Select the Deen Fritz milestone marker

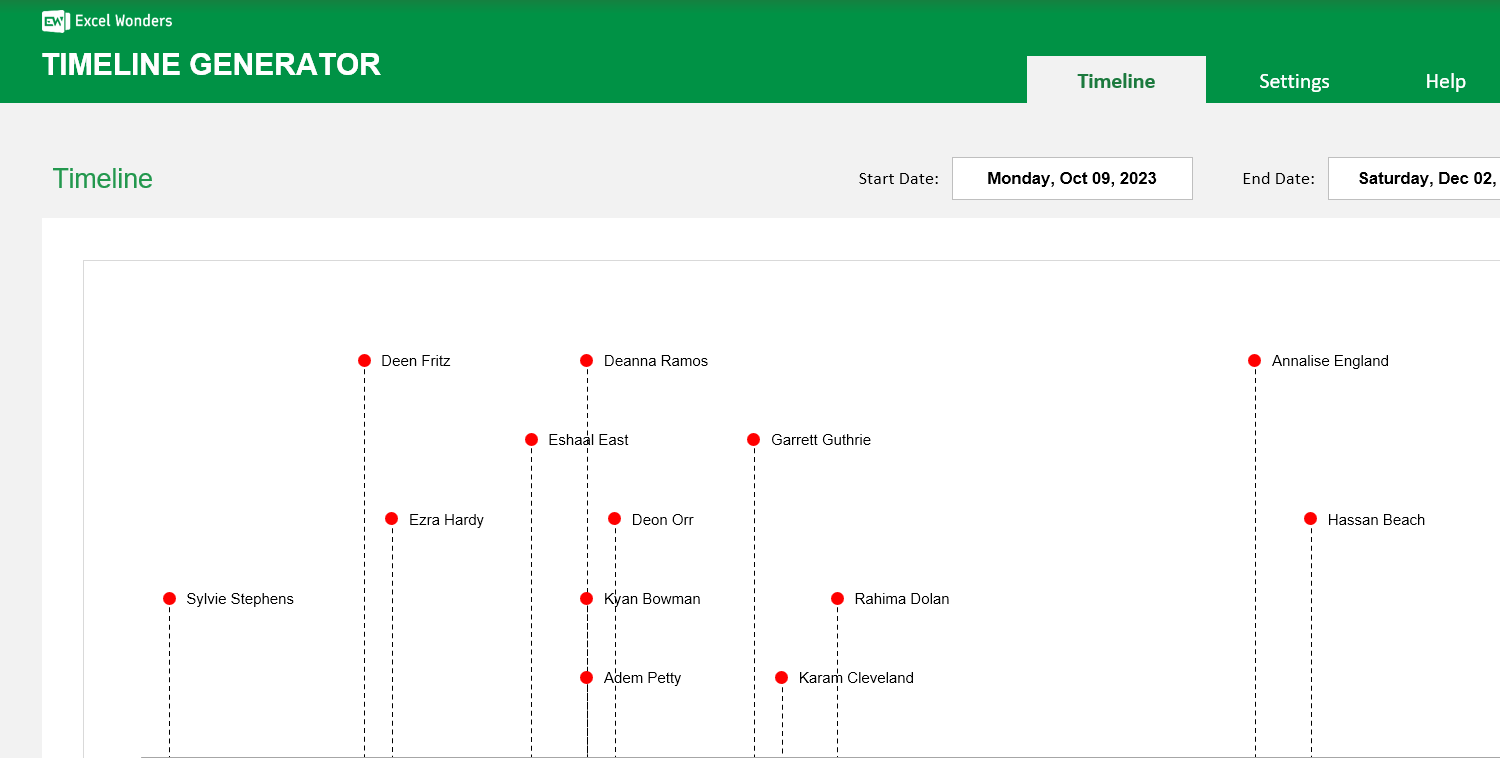[x=364, y=360]
